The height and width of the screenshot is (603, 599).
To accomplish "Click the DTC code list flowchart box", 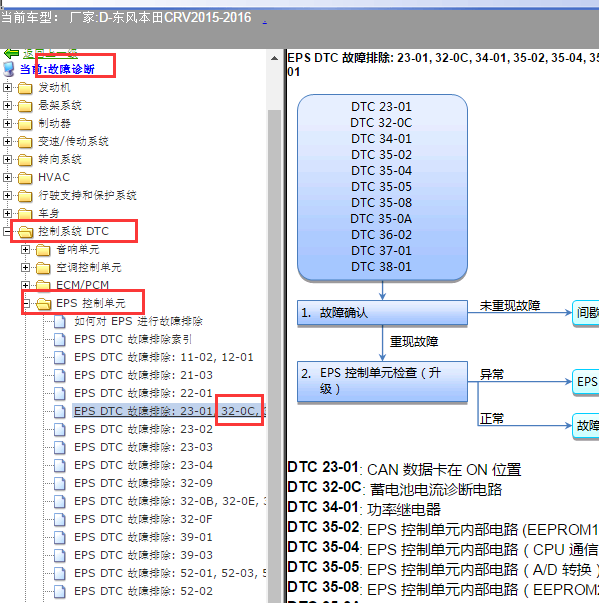I will (383, 187).
